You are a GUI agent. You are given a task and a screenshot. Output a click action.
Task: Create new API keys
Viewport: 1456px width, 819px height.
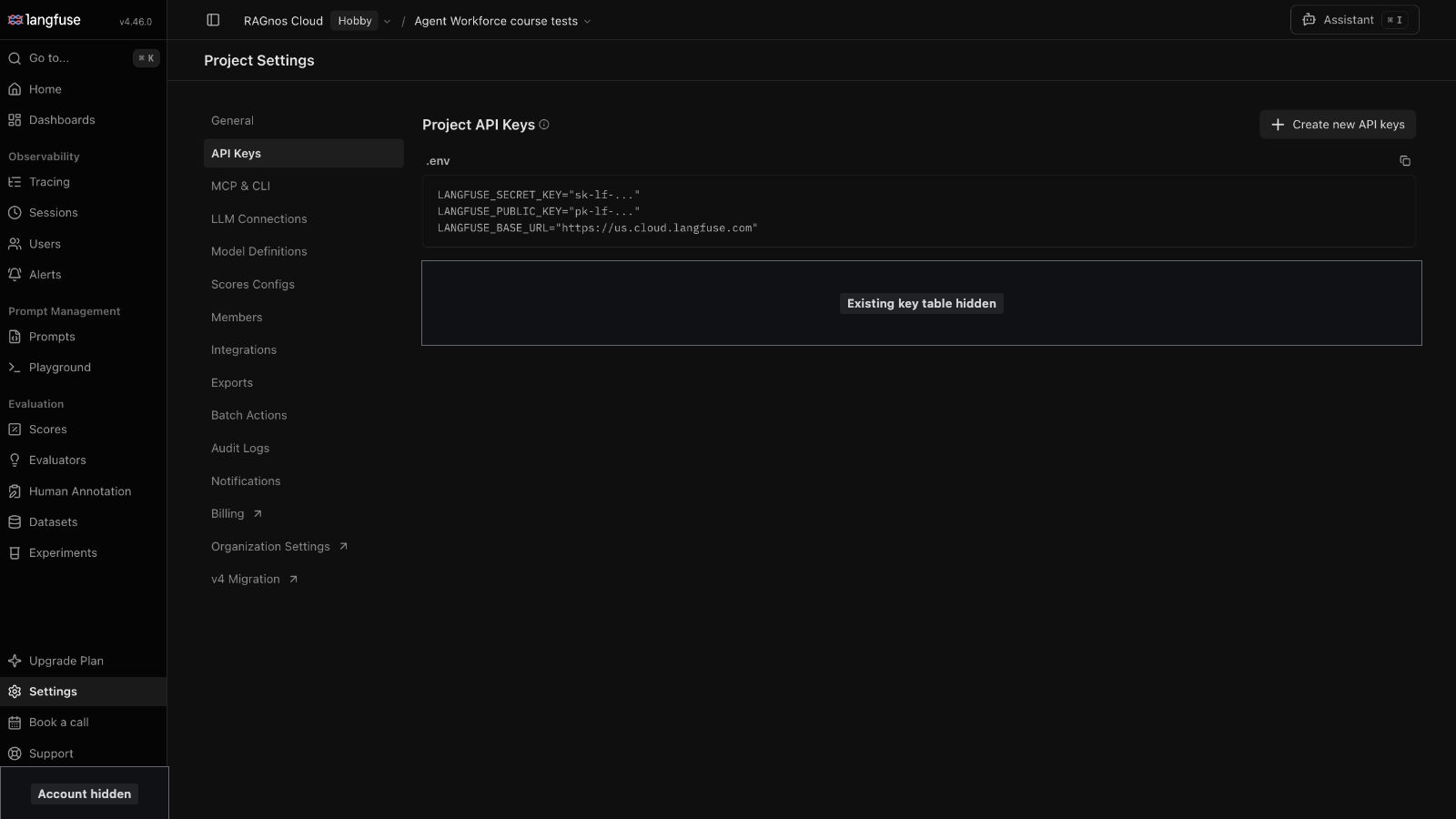tap(1338, 125)
